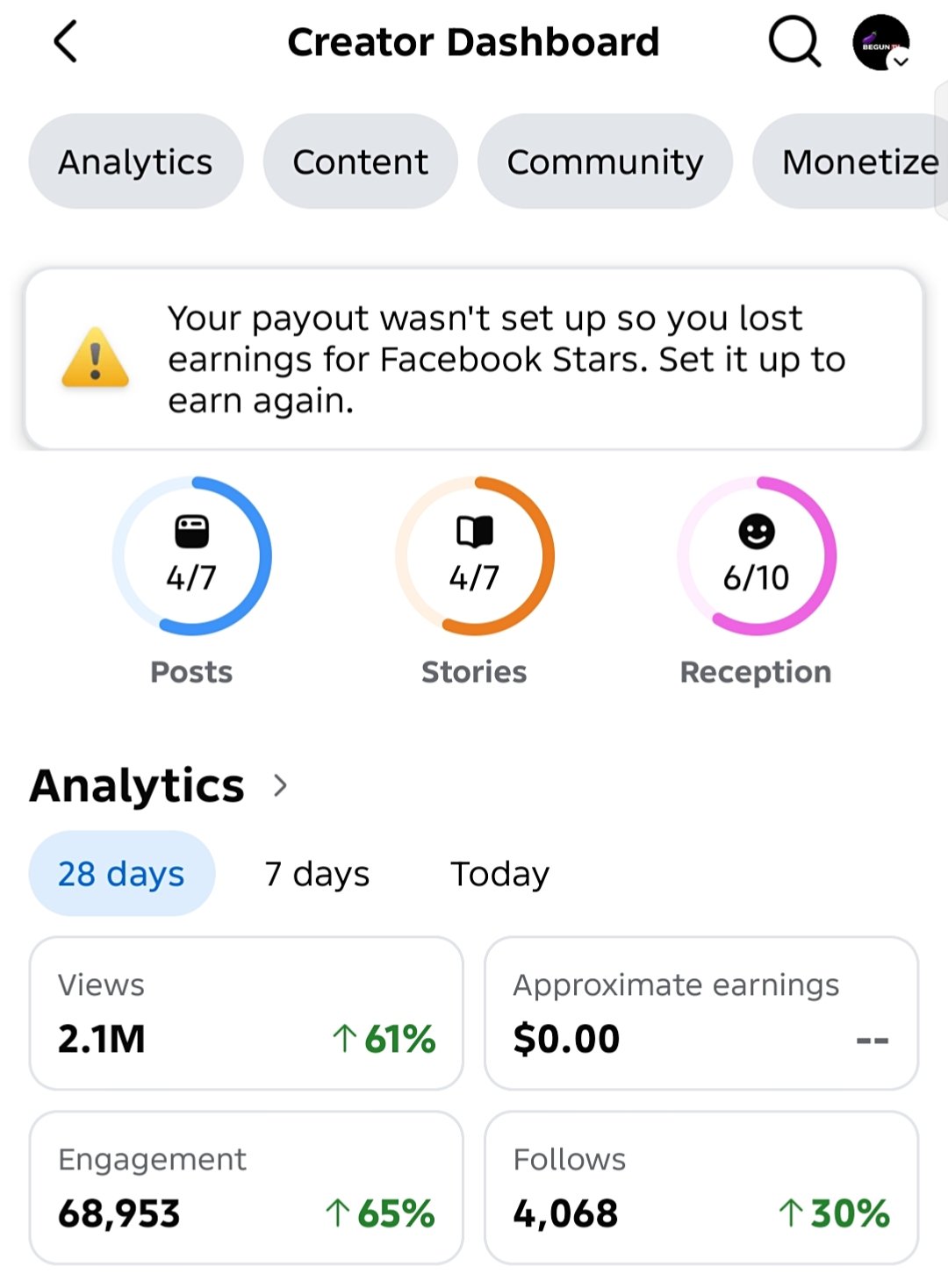Open the profile avatar account switcher
Image resolution: width=948 pixels, height=1288 pixels.
881,42
